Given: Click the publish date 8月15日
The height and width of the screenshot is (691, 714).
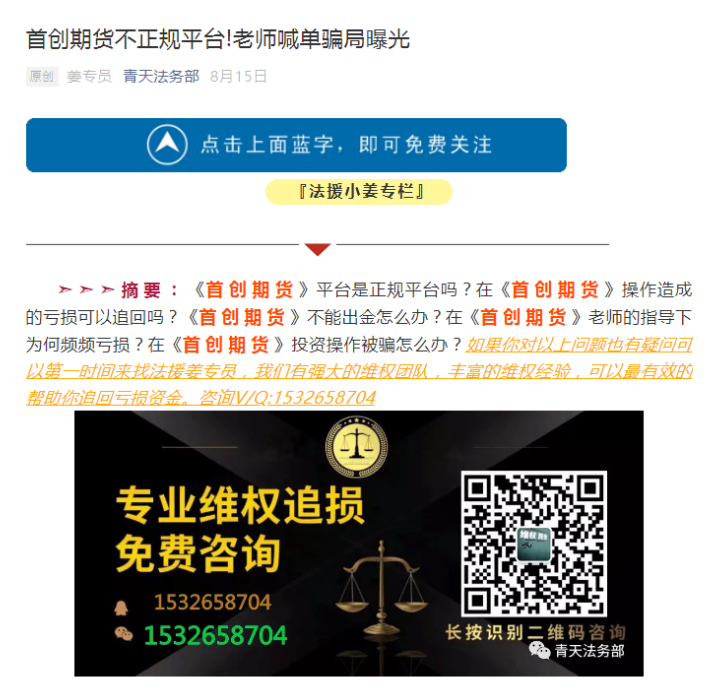Looking at the screenshot, I should point(238,77).
